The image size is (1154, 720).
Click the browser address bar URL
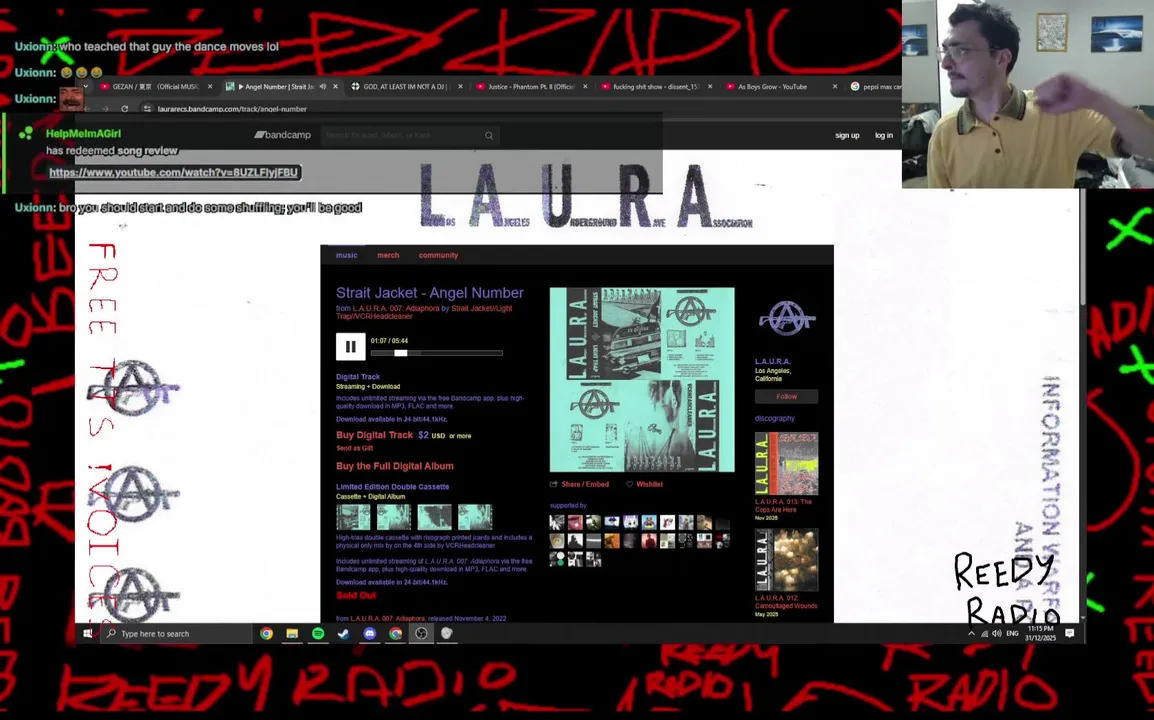click(232, 109)
